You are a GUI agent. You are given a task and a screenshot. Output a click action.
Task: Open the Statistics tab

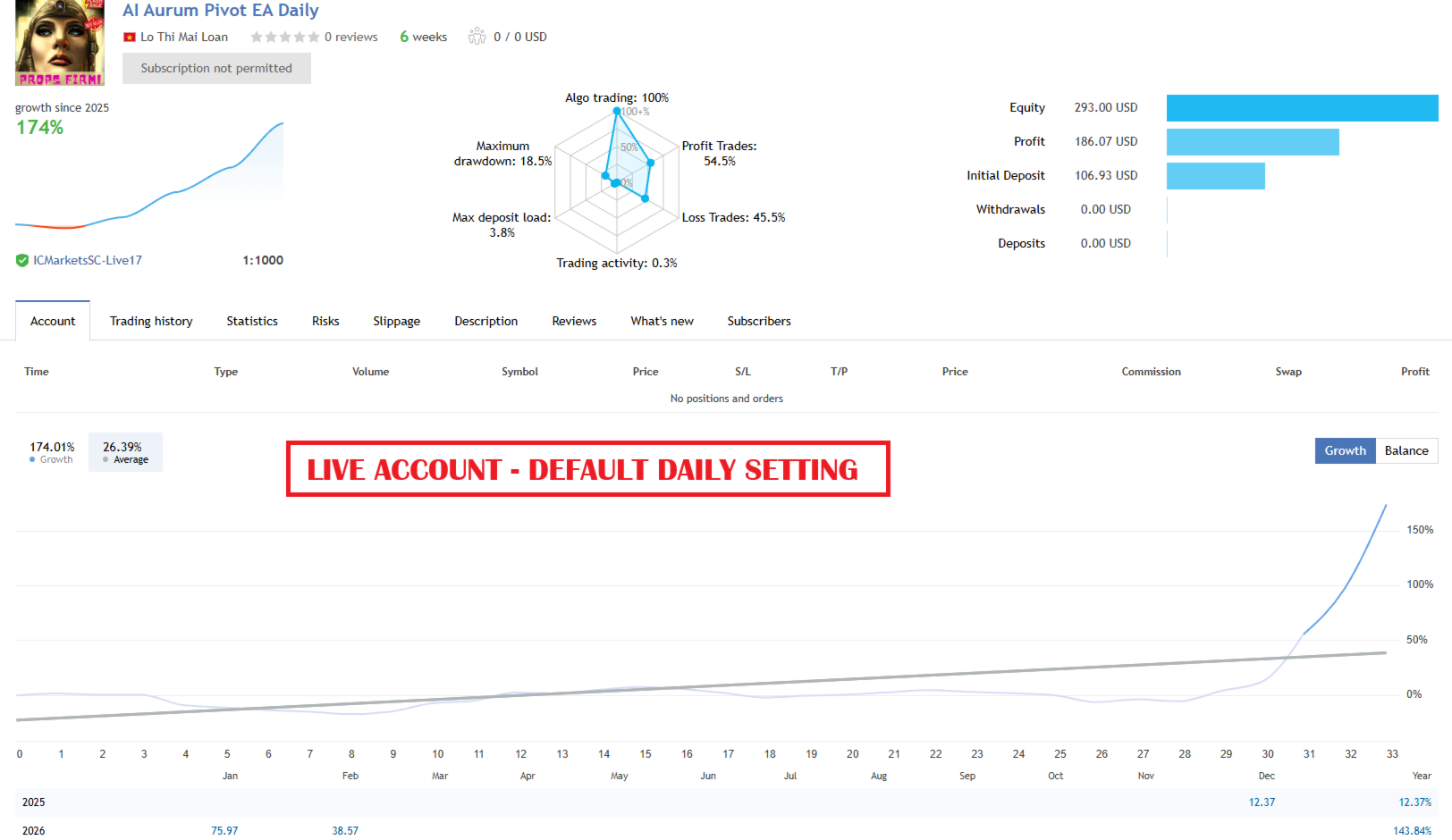[x=252, y=321]
